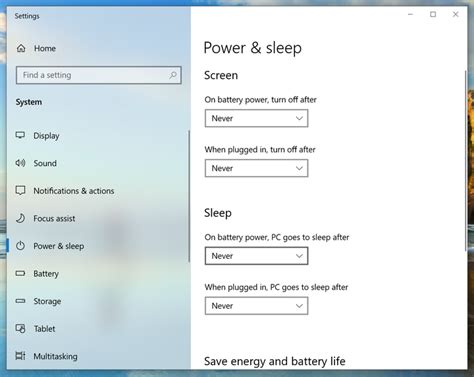
Task: Click the Find a setting search box
Action: pyautogui.click(x=99, y=75)
